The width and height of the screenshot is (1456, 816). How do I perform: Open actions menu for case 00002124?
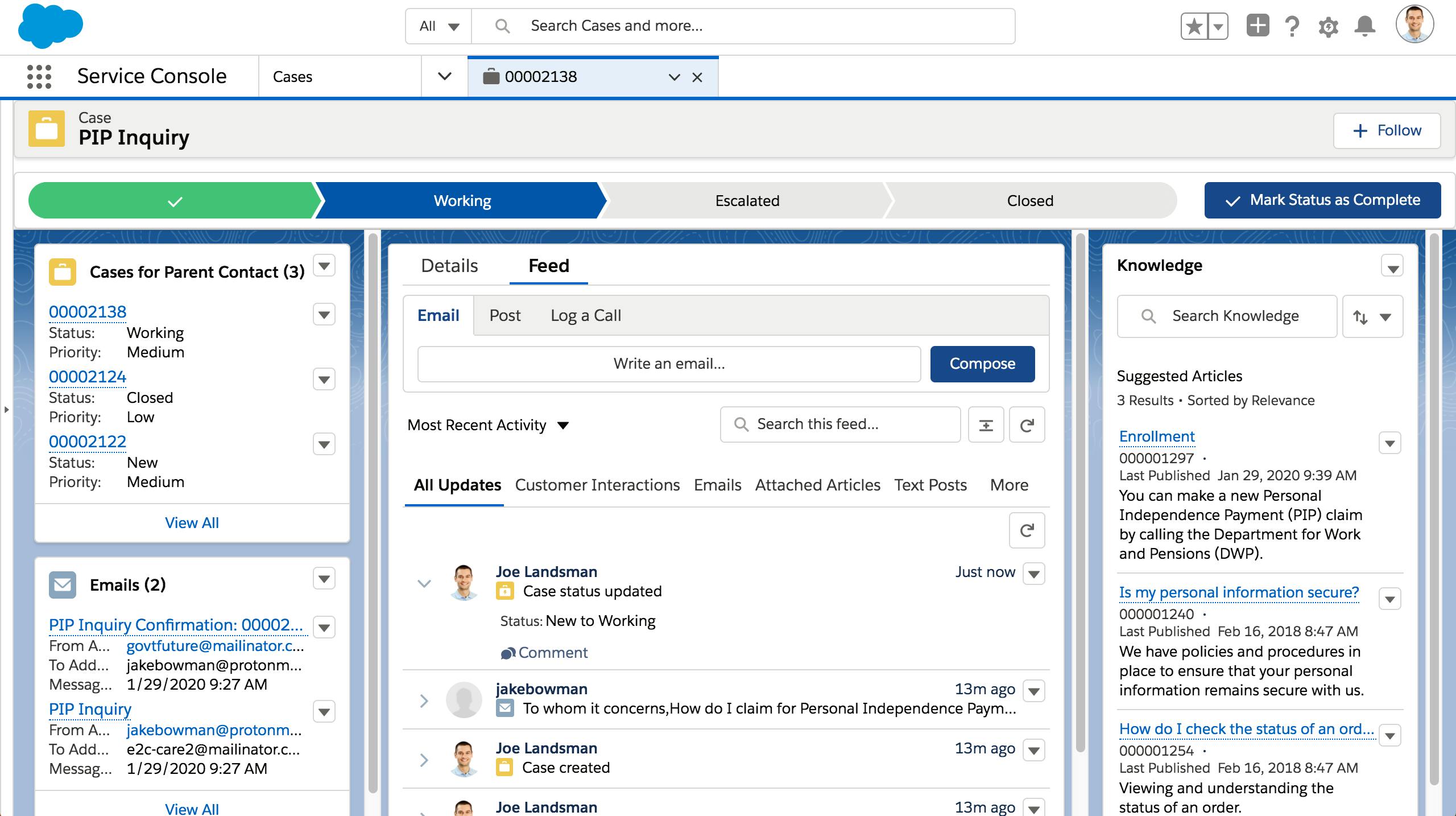(x=324, y=380)
